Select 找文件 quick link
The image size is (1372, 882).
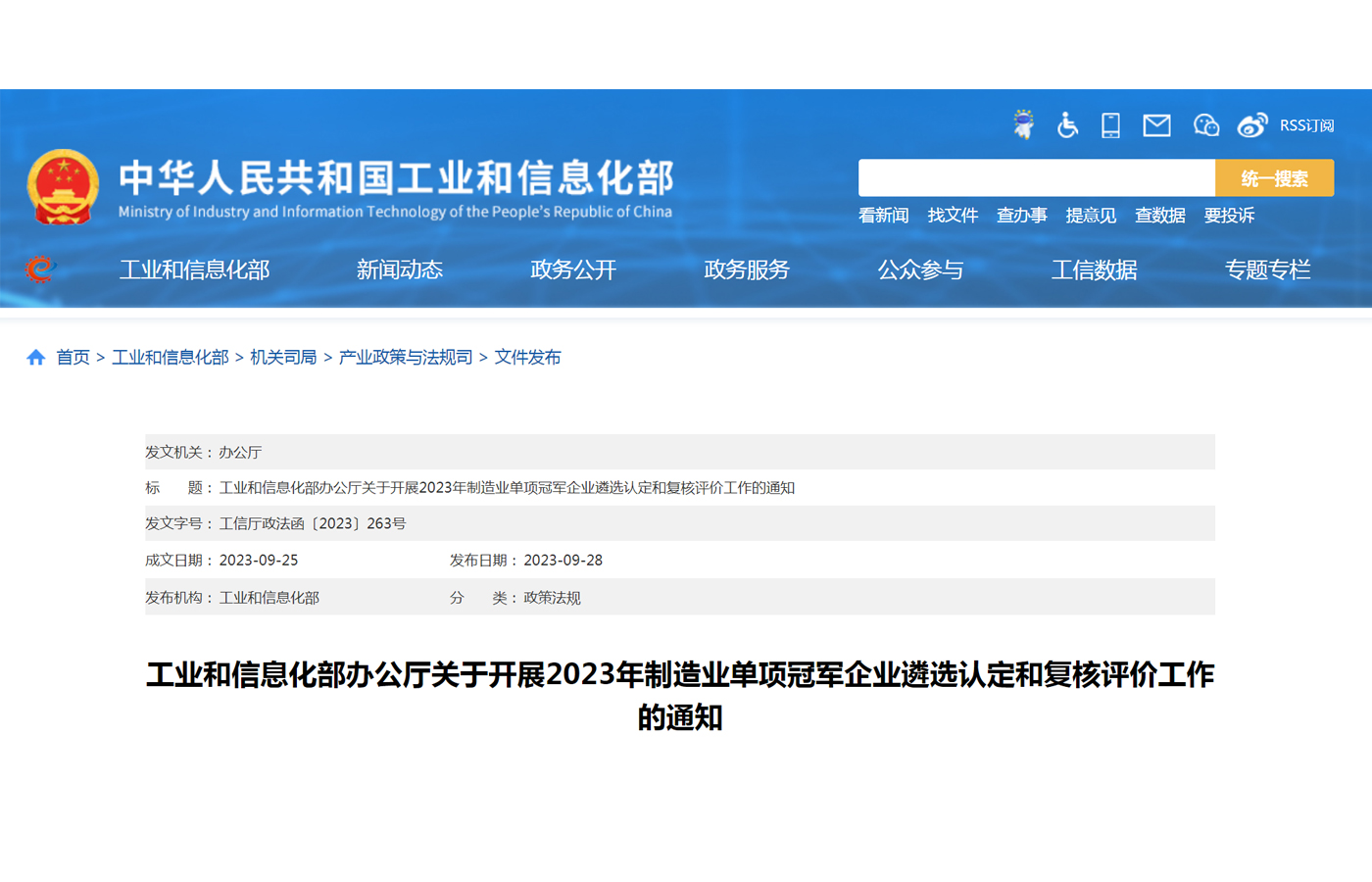pyautogui.click(x=953, y=216)
